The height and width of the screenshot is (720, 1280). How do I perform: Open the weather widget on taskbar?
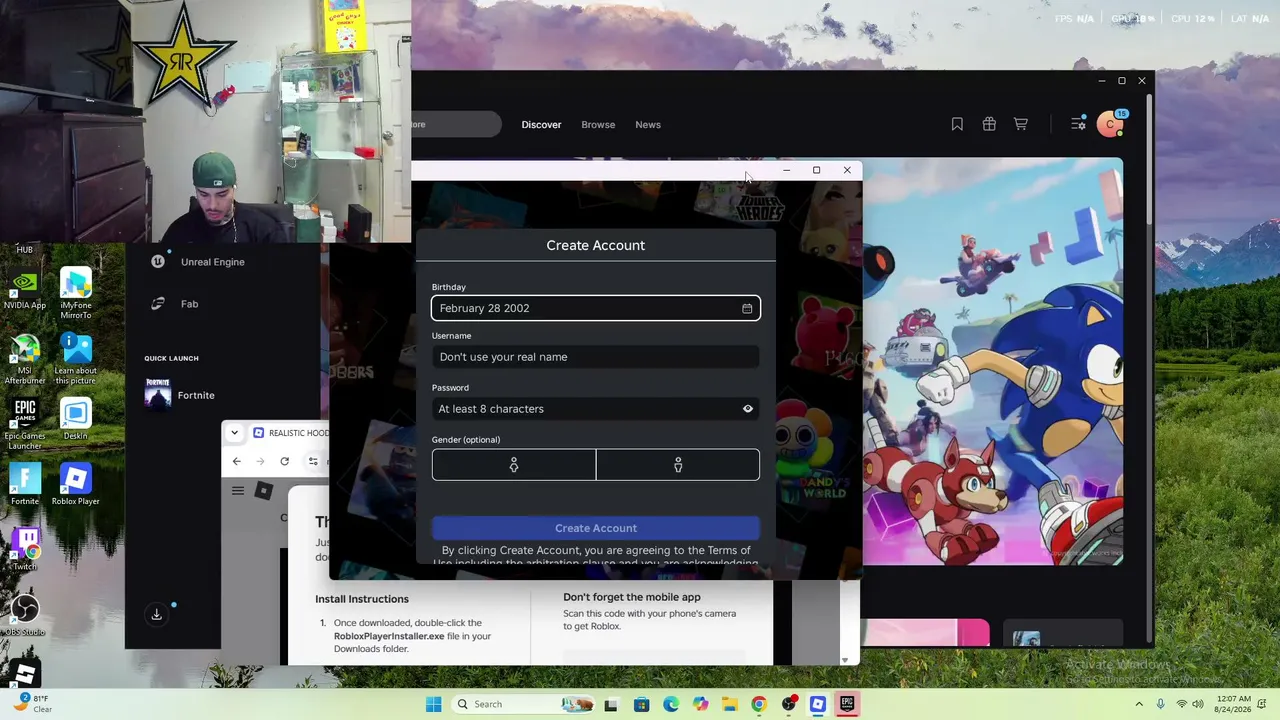32,704
